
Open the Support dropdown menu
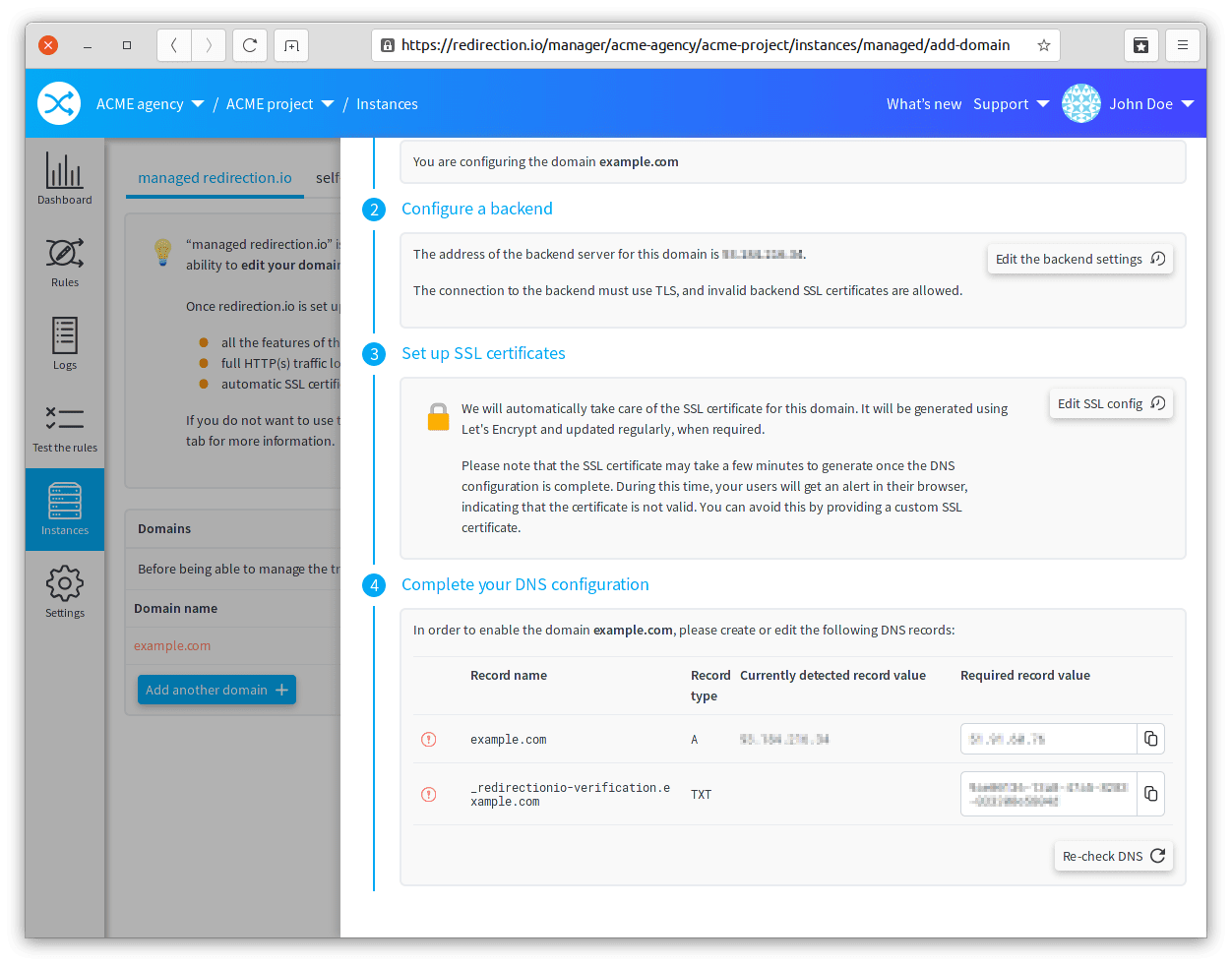(1011, 104)
